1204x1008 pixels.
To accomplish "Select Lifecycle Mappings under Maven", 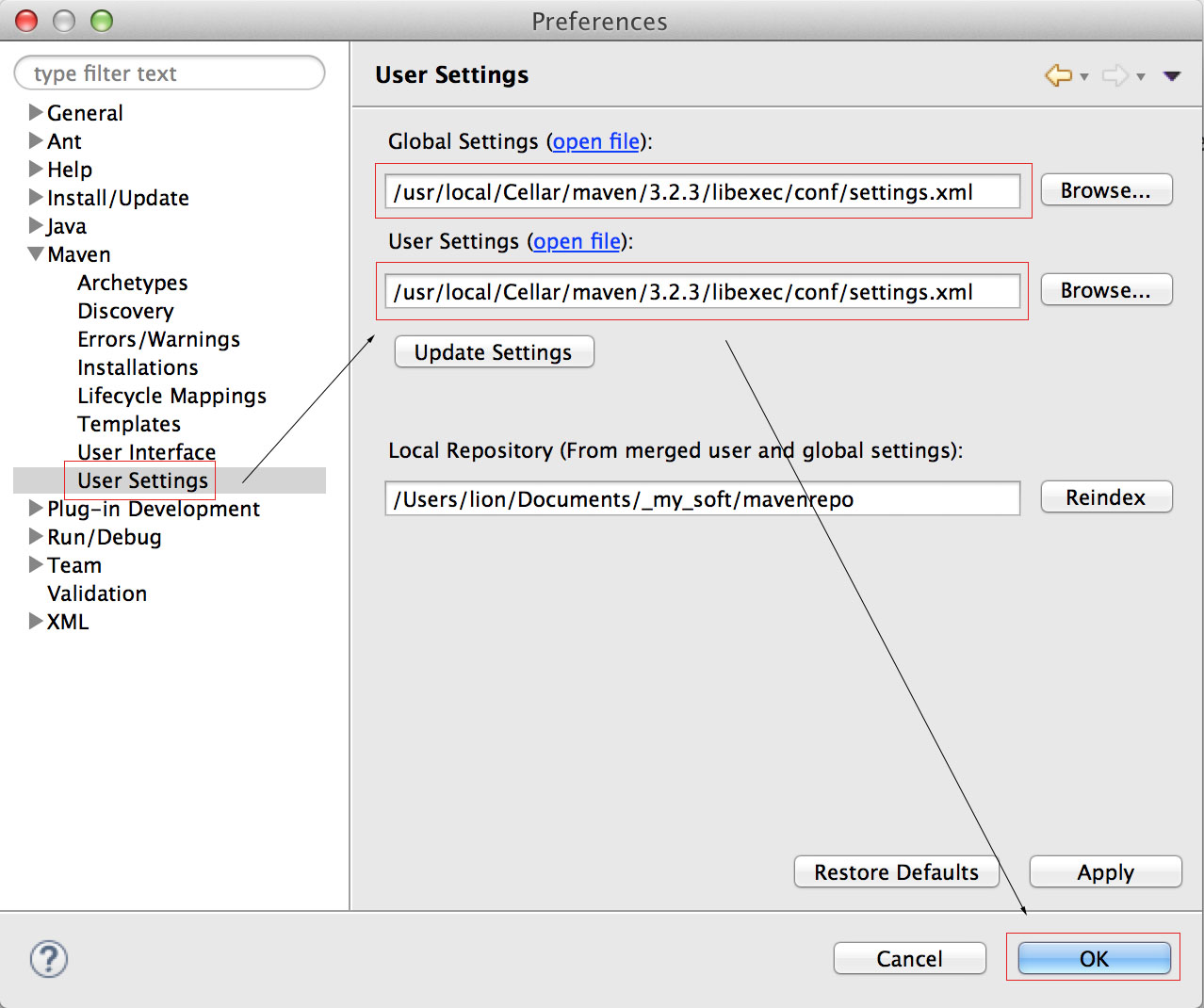I will point(171,396).
